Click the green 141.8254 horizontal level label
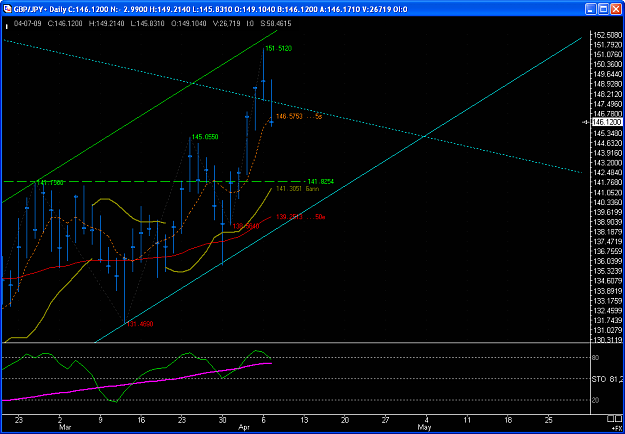625x434 pixels. 321,182
